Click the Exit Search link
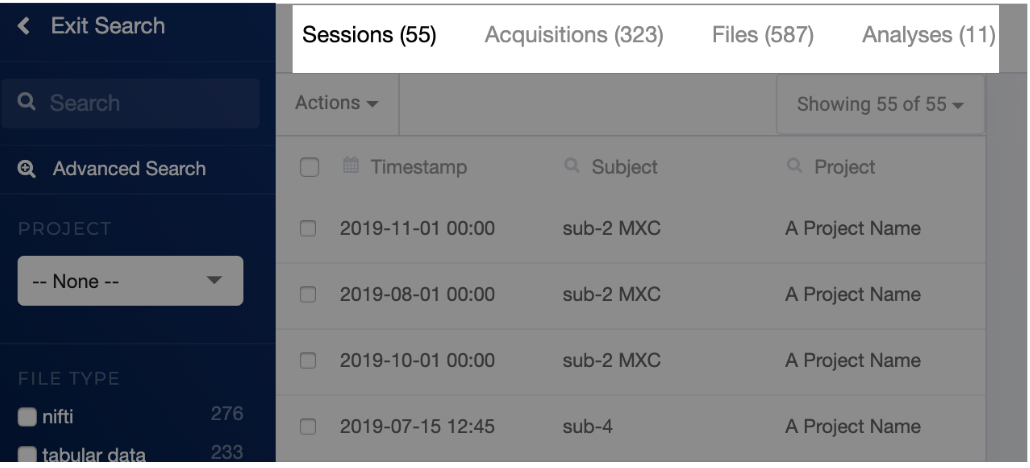 point(108,26)
